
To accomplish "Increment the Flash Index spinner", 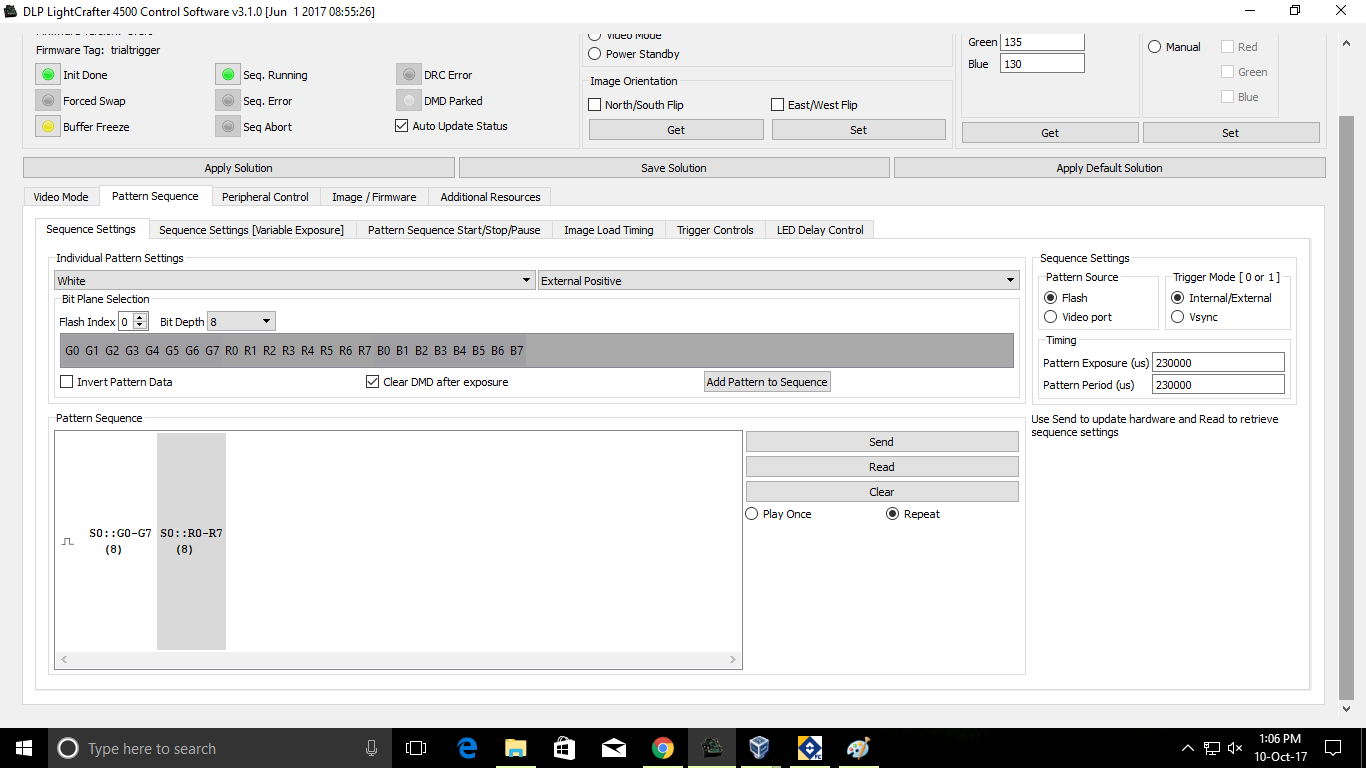I will click(x=141, y=317).
